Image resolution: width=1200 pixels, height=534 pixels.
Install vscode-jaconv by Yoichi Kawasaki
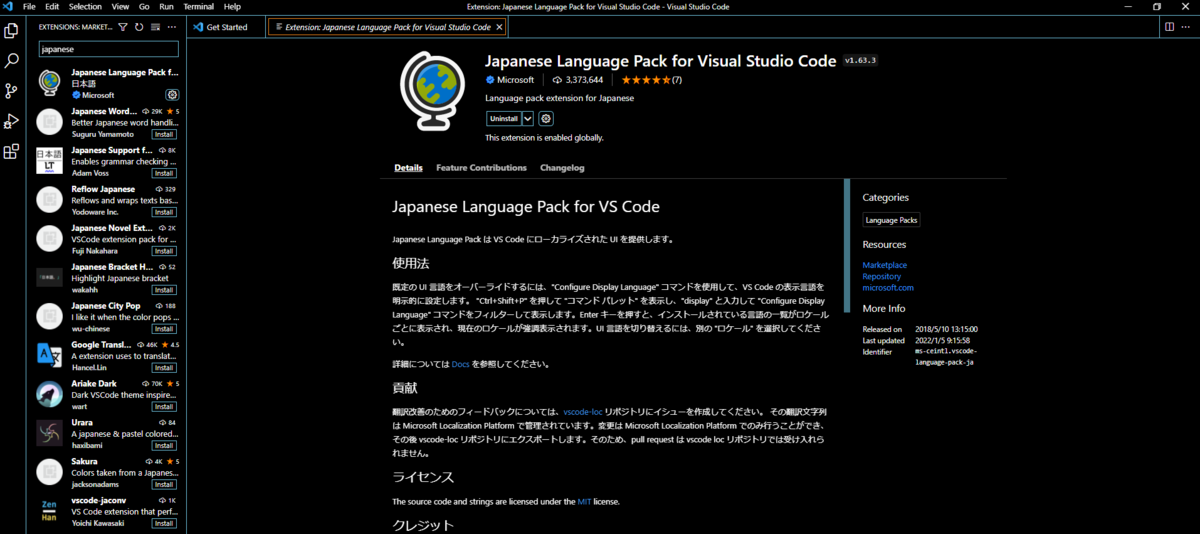[165, 524]
